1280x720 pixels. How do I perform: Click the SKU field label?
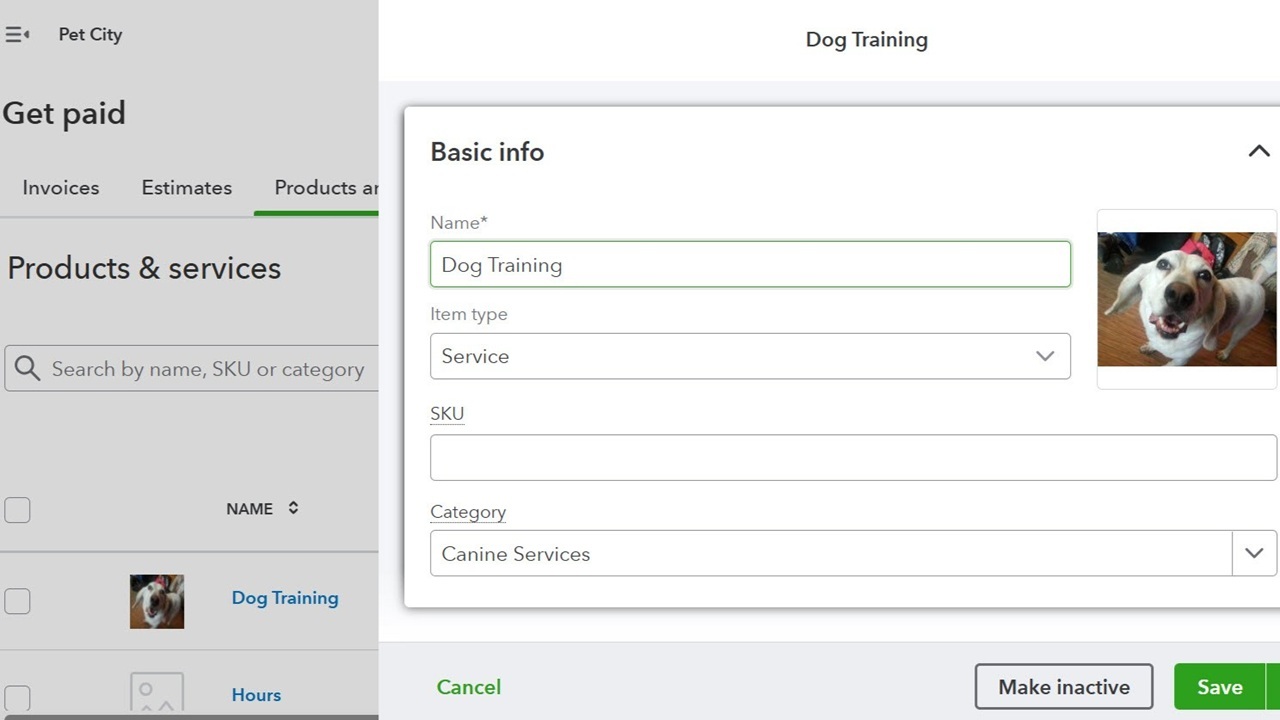click(x=447, y=414)
